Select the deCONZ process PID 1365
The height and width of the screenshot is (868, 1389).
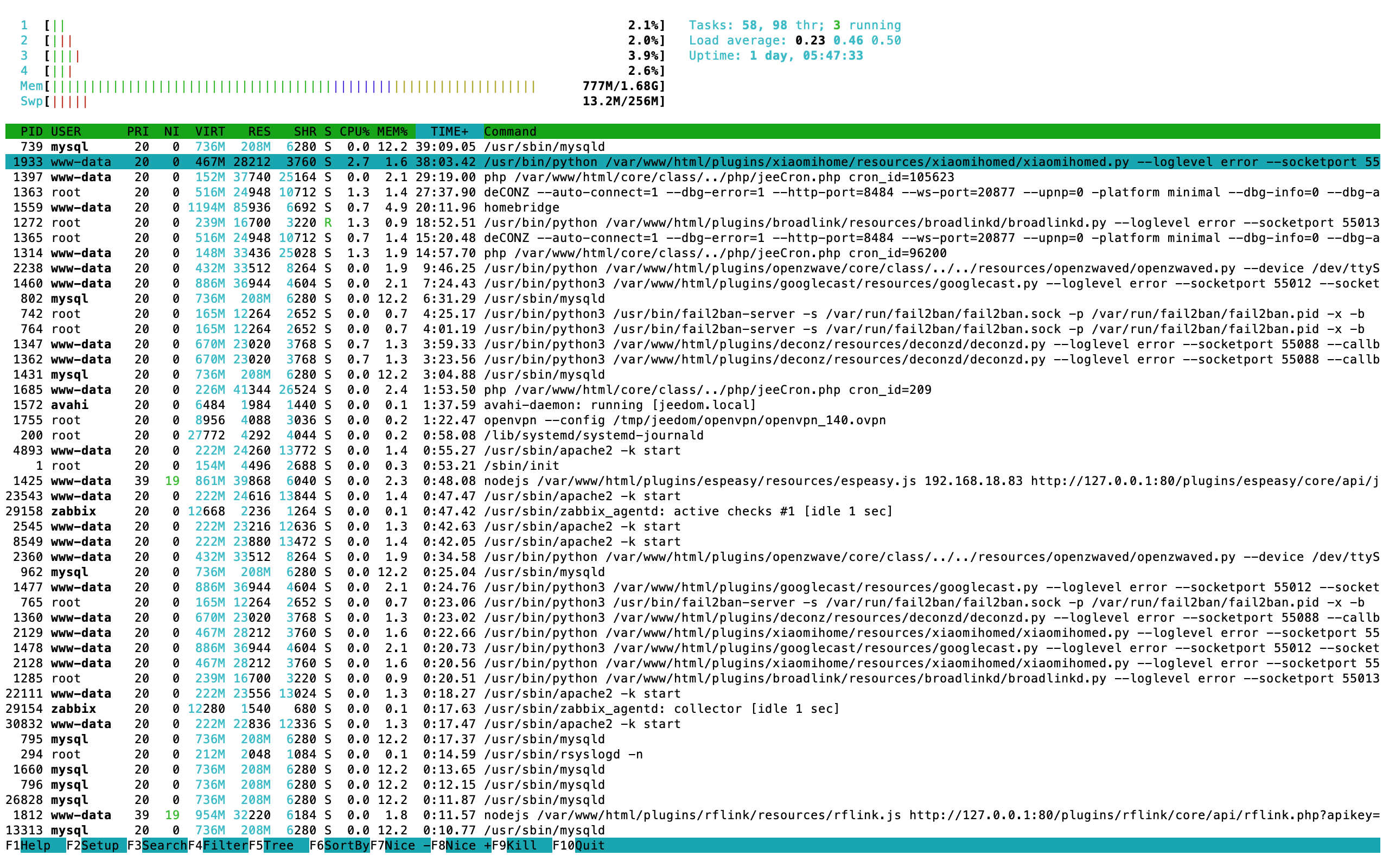tap(693, 238)
